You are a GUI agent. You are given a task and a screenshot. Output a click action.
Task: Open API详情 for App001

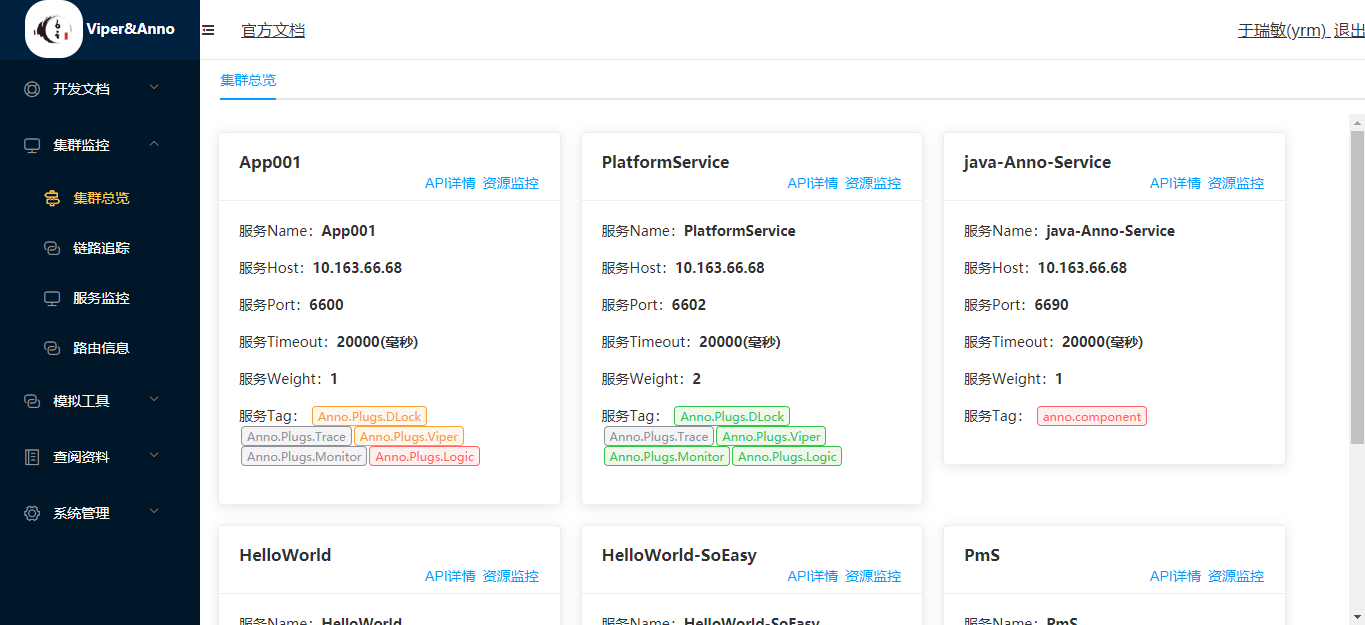pos(450,183)
